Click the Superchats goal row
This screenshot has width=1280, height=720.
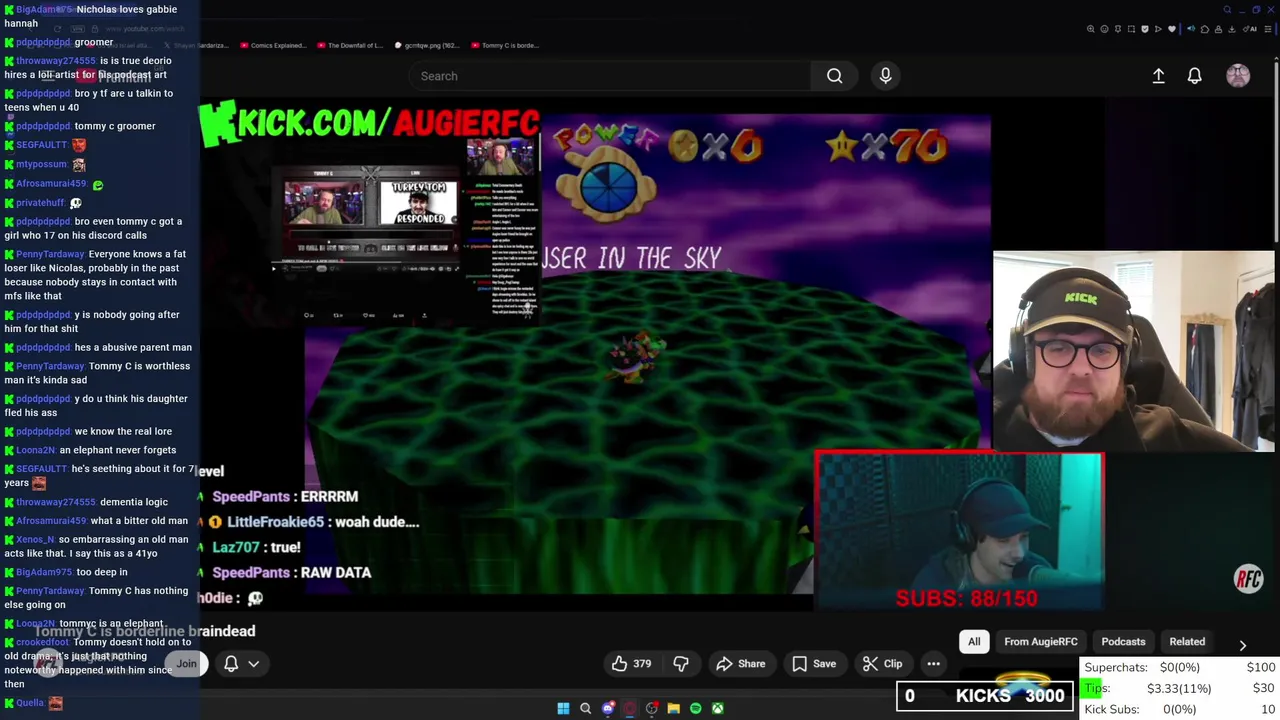1180,667
